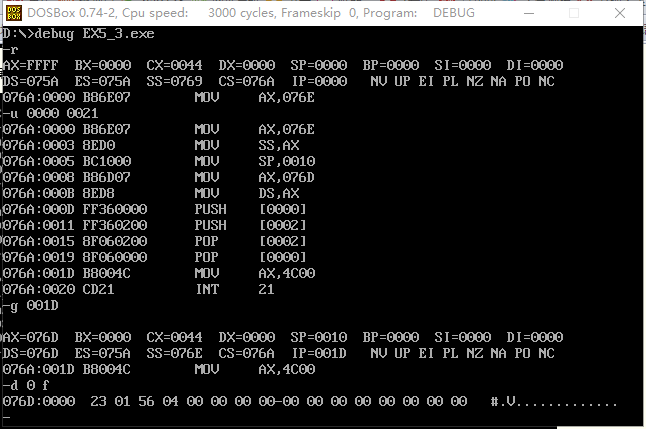Image resolution: width=646 pixels, height=429 pixels.
Task: Close the DOSBox window
Action: coord(620,13)
